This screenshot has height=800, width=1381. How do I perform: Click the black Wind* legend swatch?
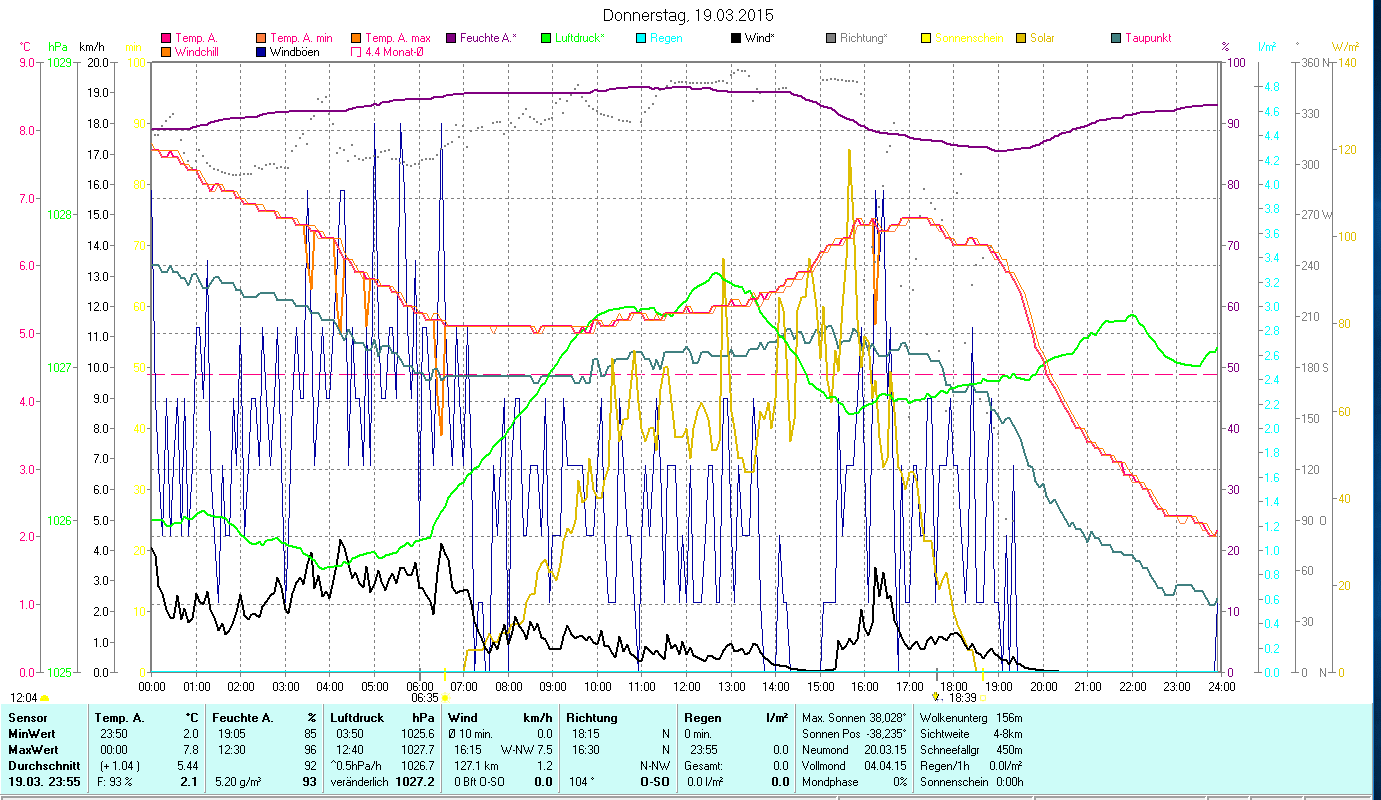point(736,38)
